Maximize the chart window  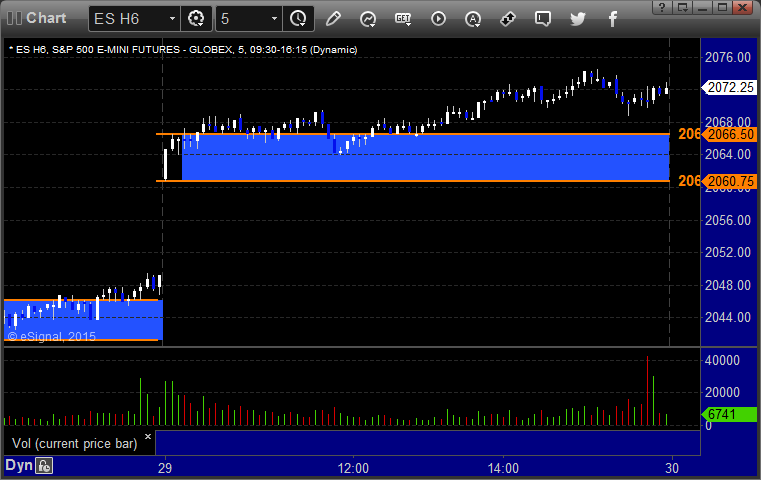click(723, 7)
